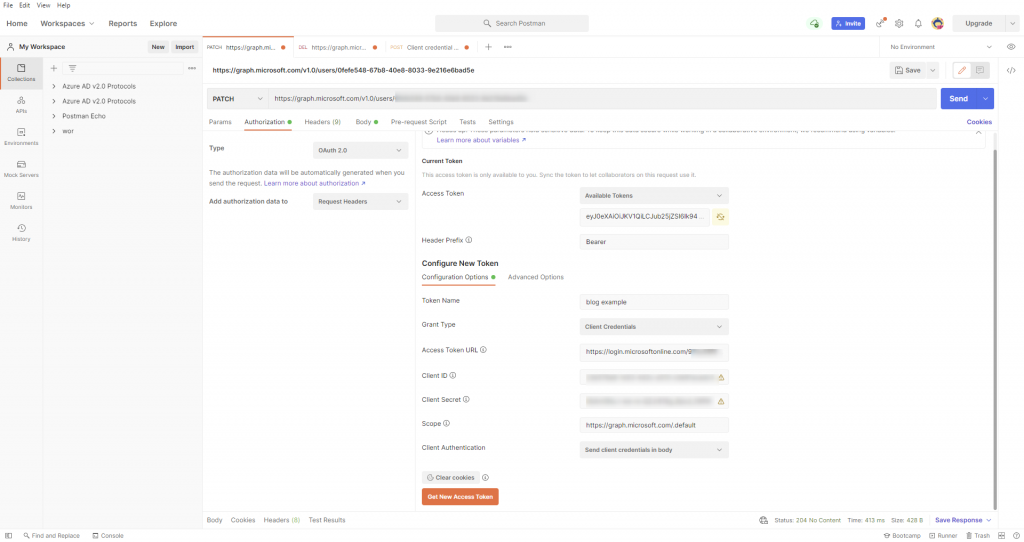Open collections more options ellipsis

coord(192,68)
